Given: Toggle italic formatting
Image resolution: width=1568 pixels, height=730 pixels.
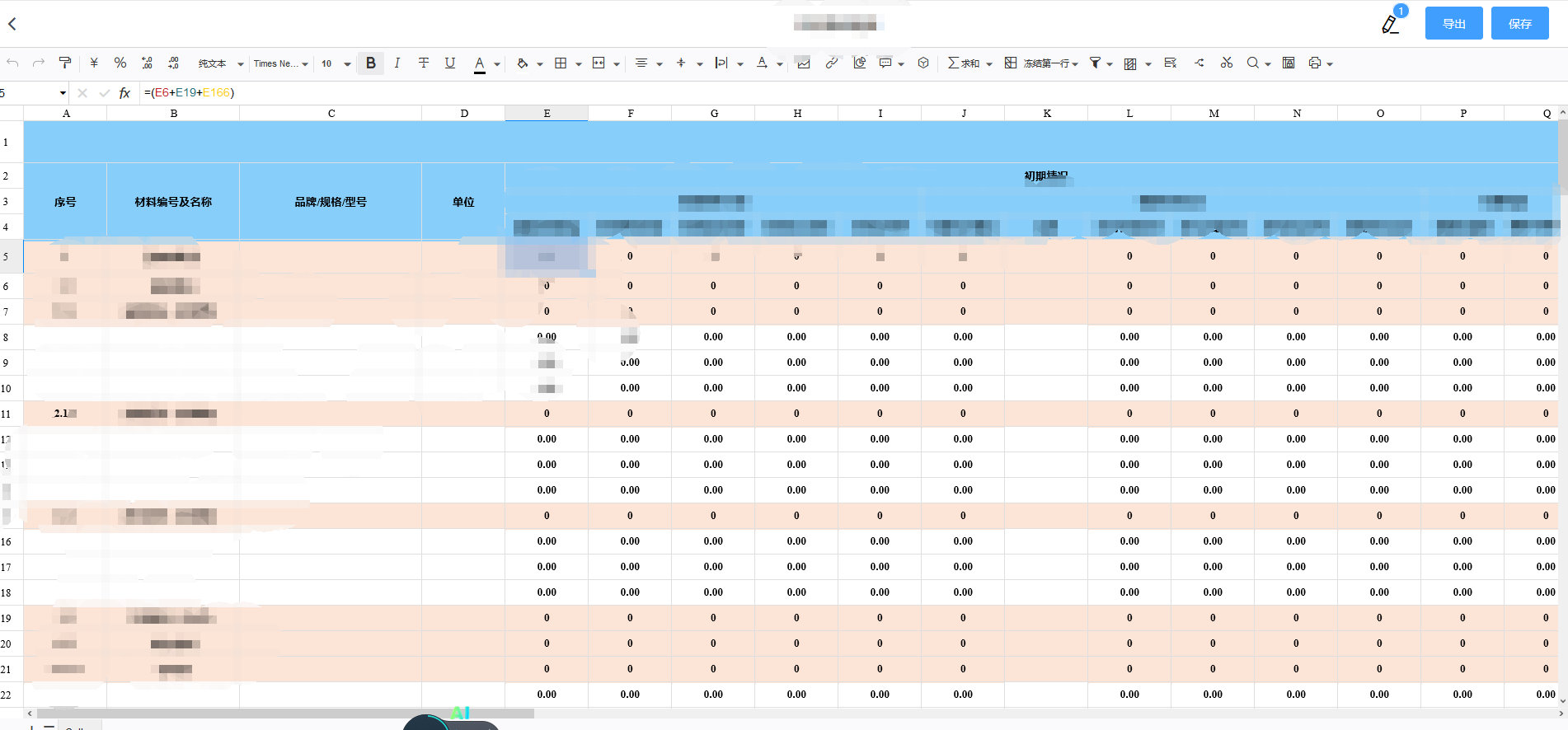Looking at the screenshot, I should pos(397,63).
